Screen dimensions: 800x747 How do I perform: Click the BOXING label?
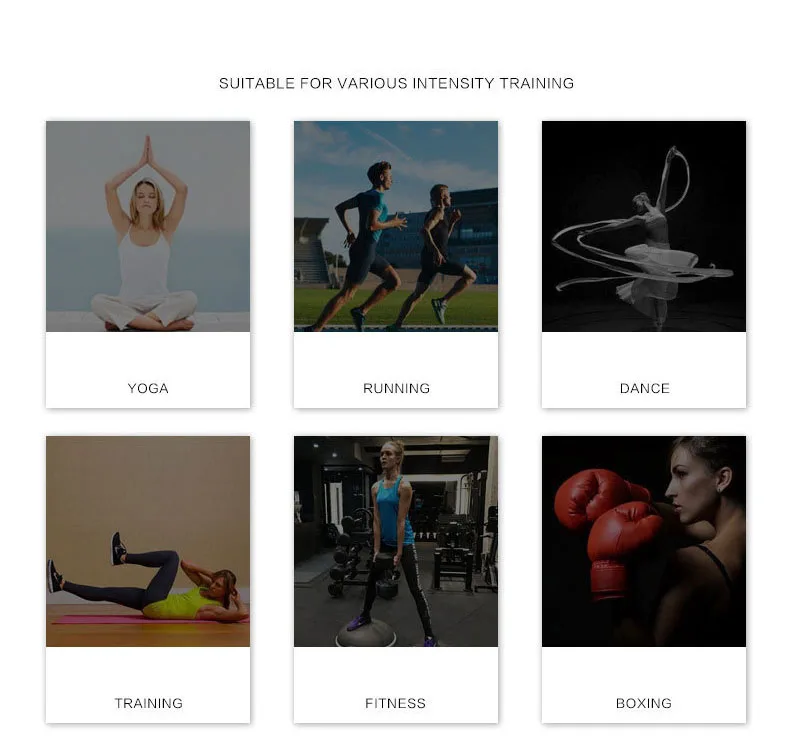[644, 703]
